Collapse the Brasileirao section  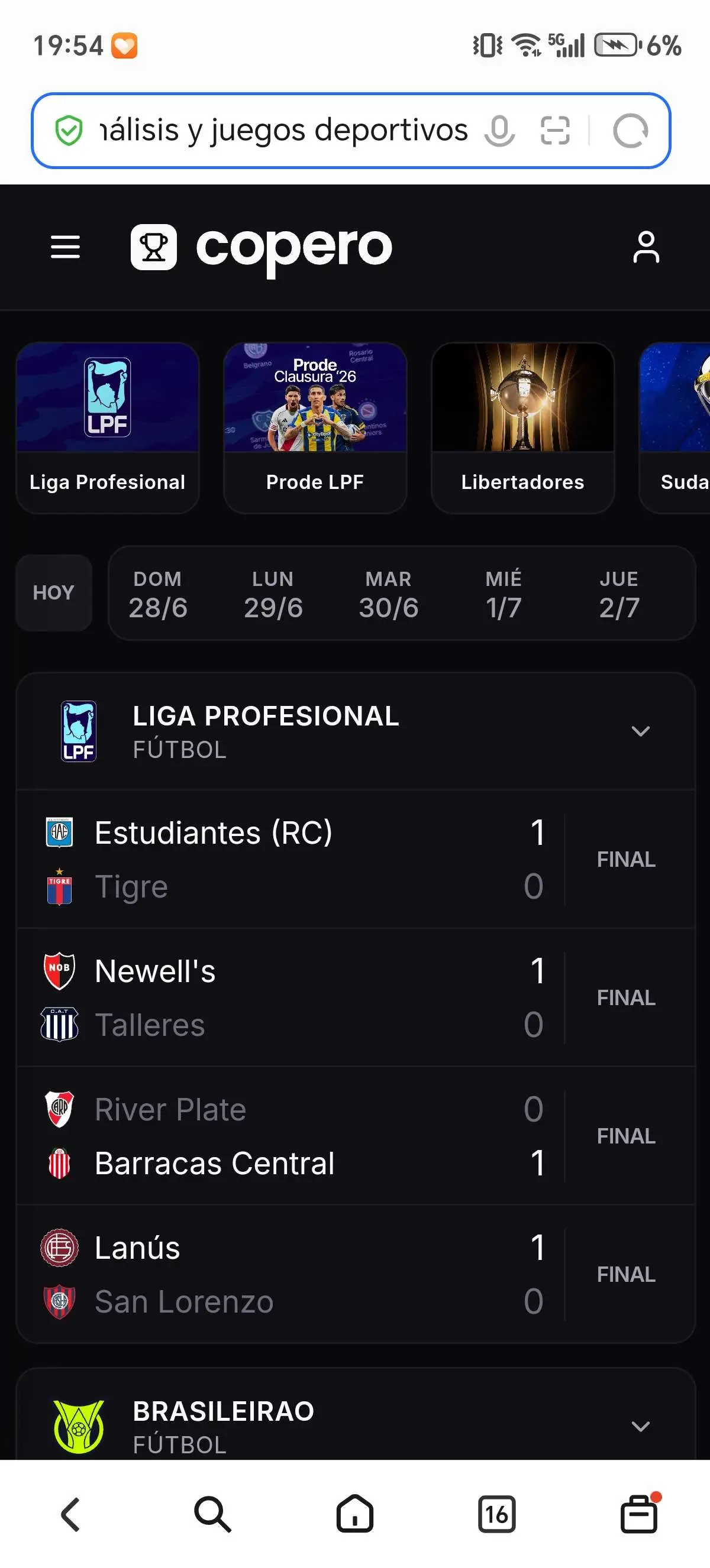pos(641,1426)
